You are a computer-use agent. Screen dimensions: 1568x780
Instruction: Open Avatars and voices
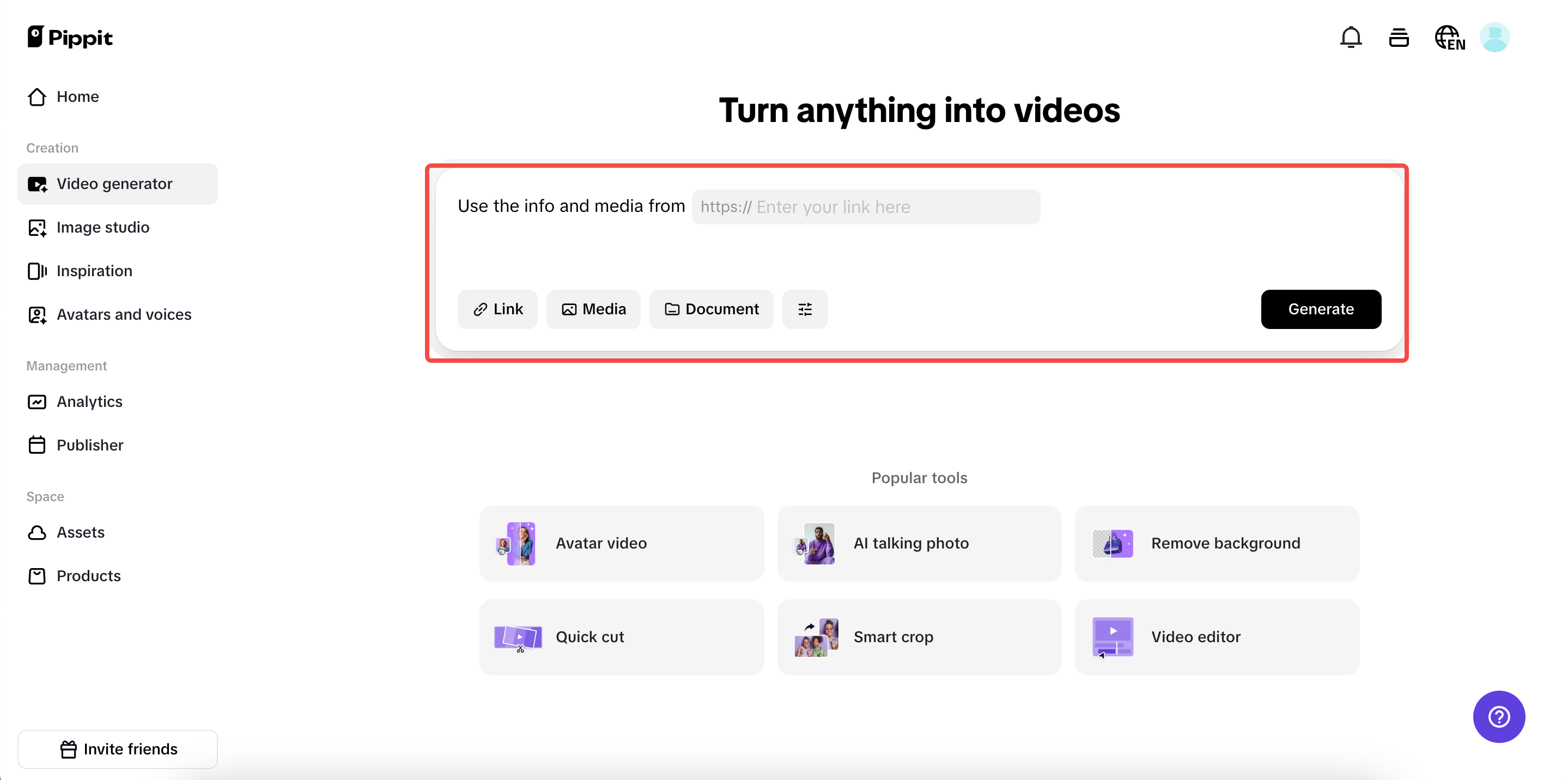[x=124, y=314]
